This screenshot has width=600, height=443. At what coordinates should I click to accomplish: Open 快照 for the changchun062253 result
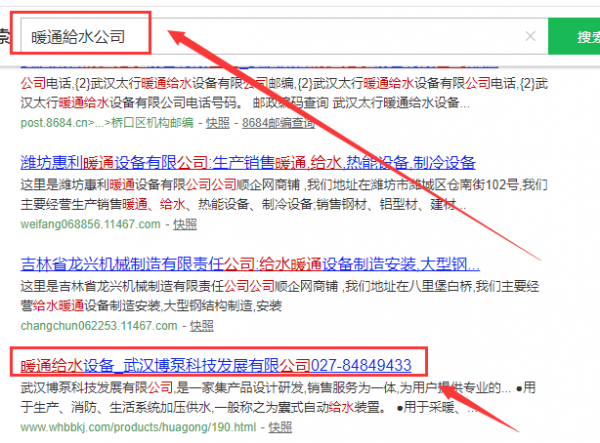tap(201, 326)
